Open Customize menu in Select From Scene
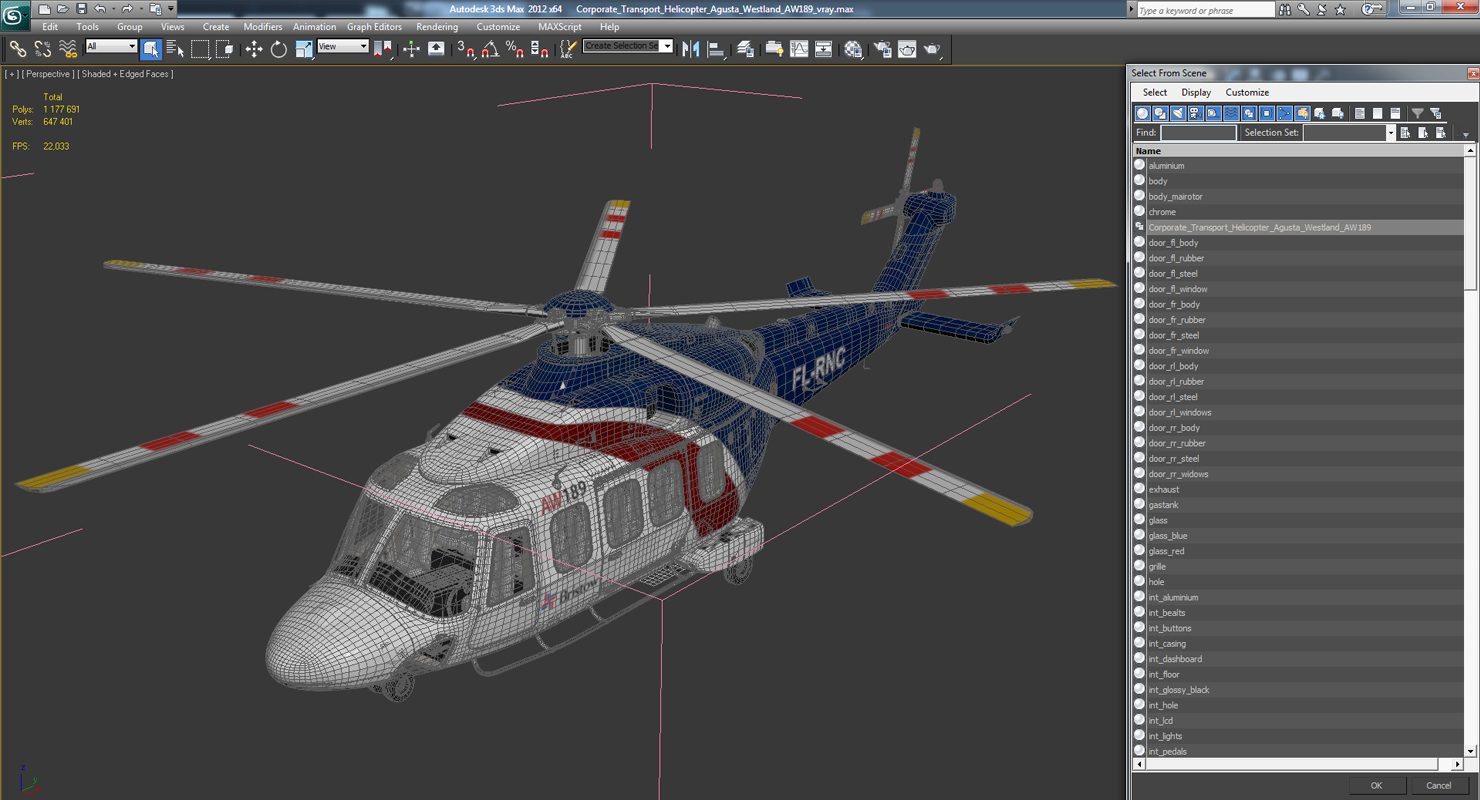 pos(1247,92)
